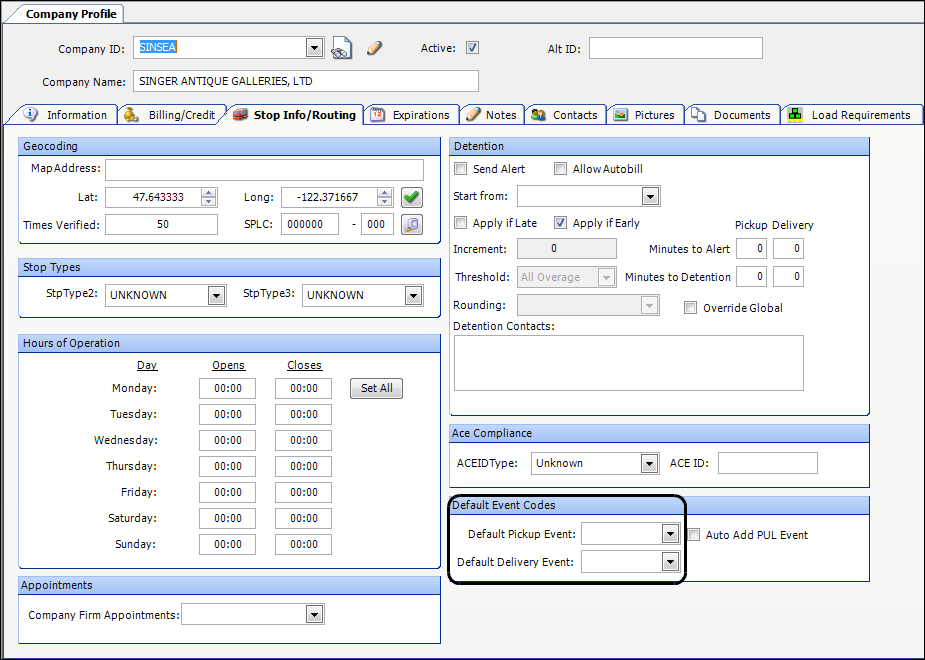Open the Expirations tab

point(412,115)
